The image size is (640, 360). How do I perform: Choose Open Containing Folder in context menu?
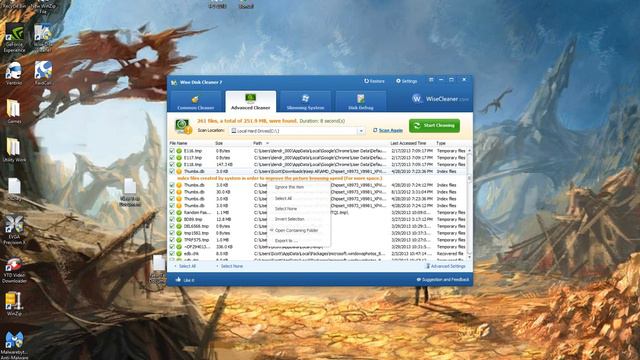click(x=298, y=230)
